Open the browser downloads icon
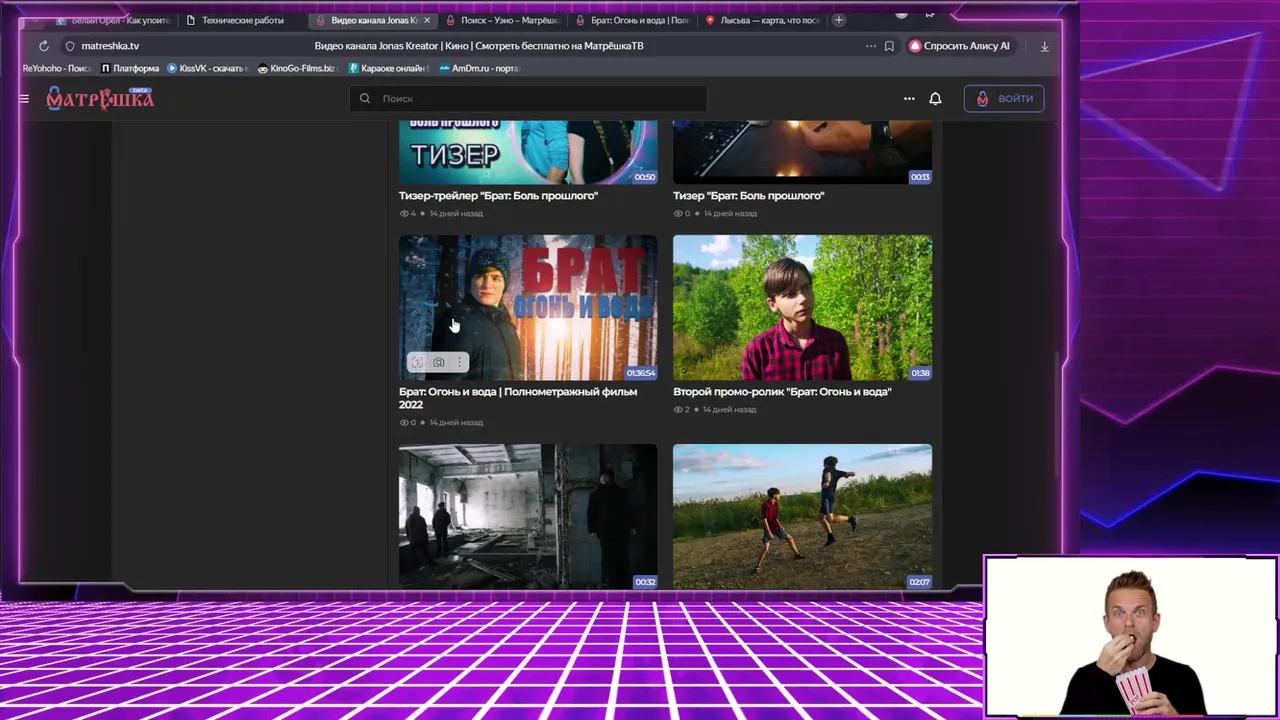 (x=1044, y=46)
